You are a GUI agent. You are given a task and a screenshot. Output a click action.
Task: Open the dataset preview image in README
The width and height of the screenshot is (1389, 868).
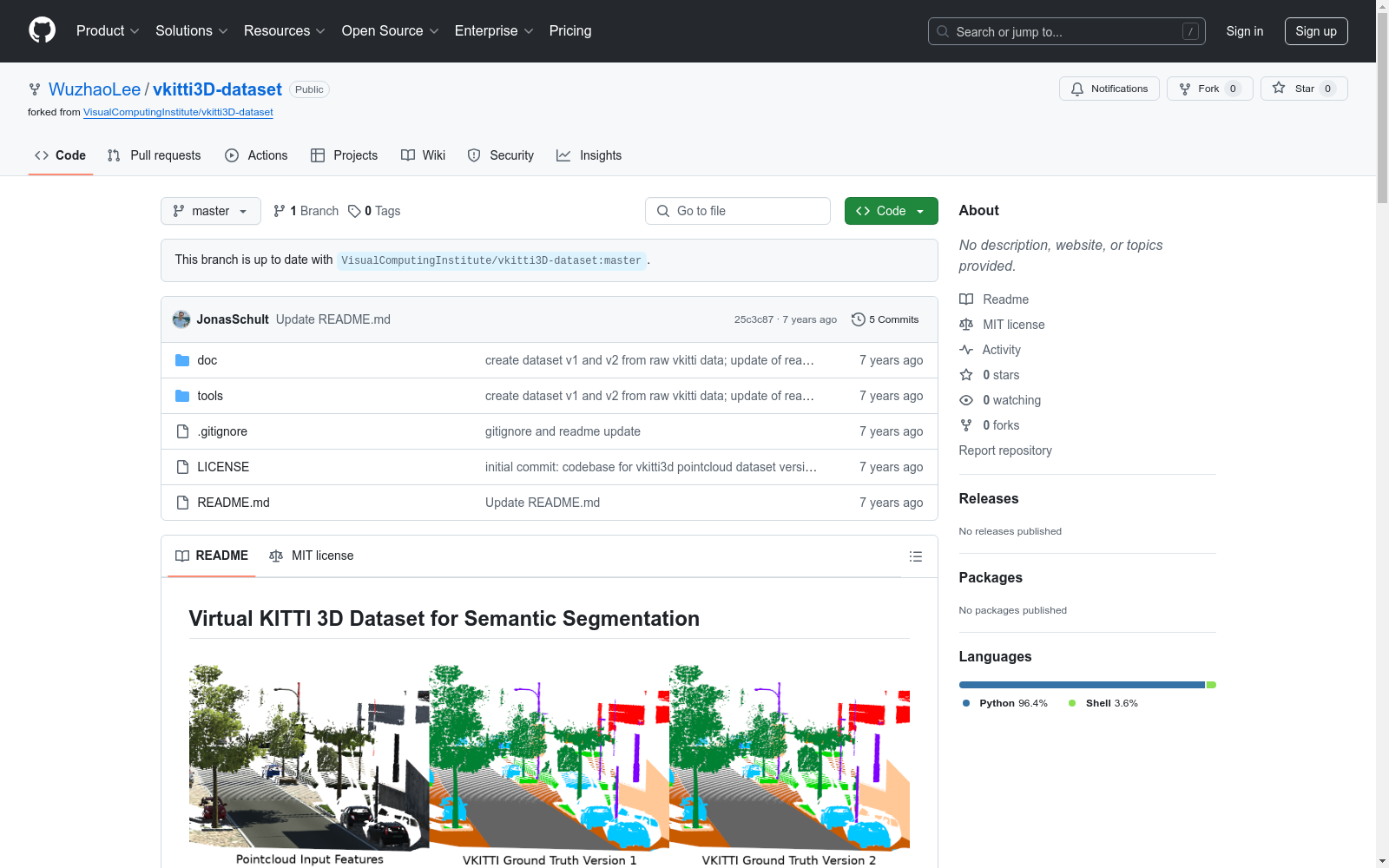click(x=550, y=766)
